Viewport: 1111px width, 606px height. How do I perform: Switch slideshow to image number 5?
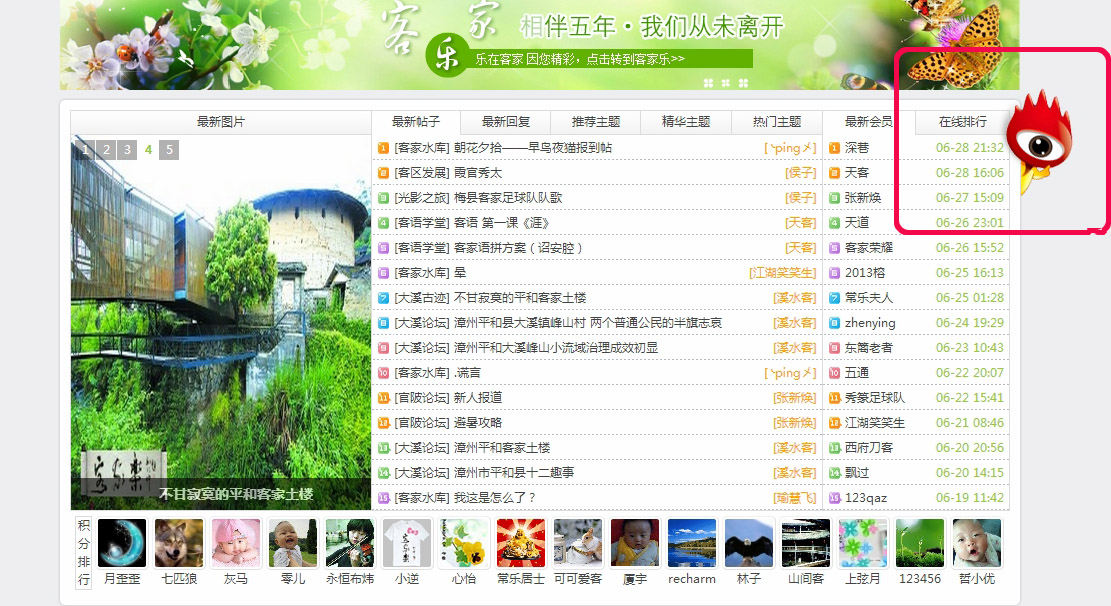[169, 150]
